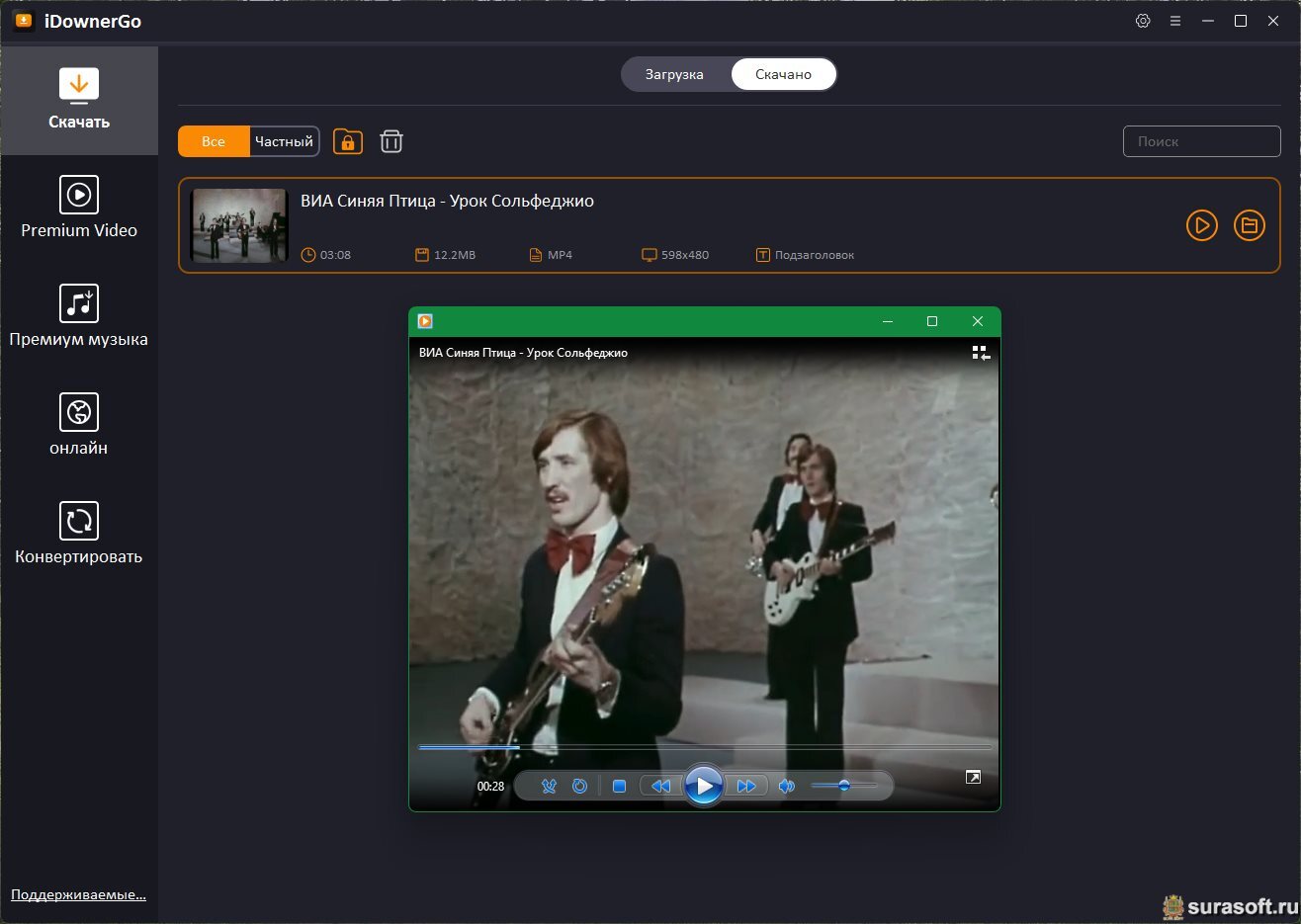The image size is (1301, 924).
Task: Open Premium Video section
Action: tap(79, 209)
